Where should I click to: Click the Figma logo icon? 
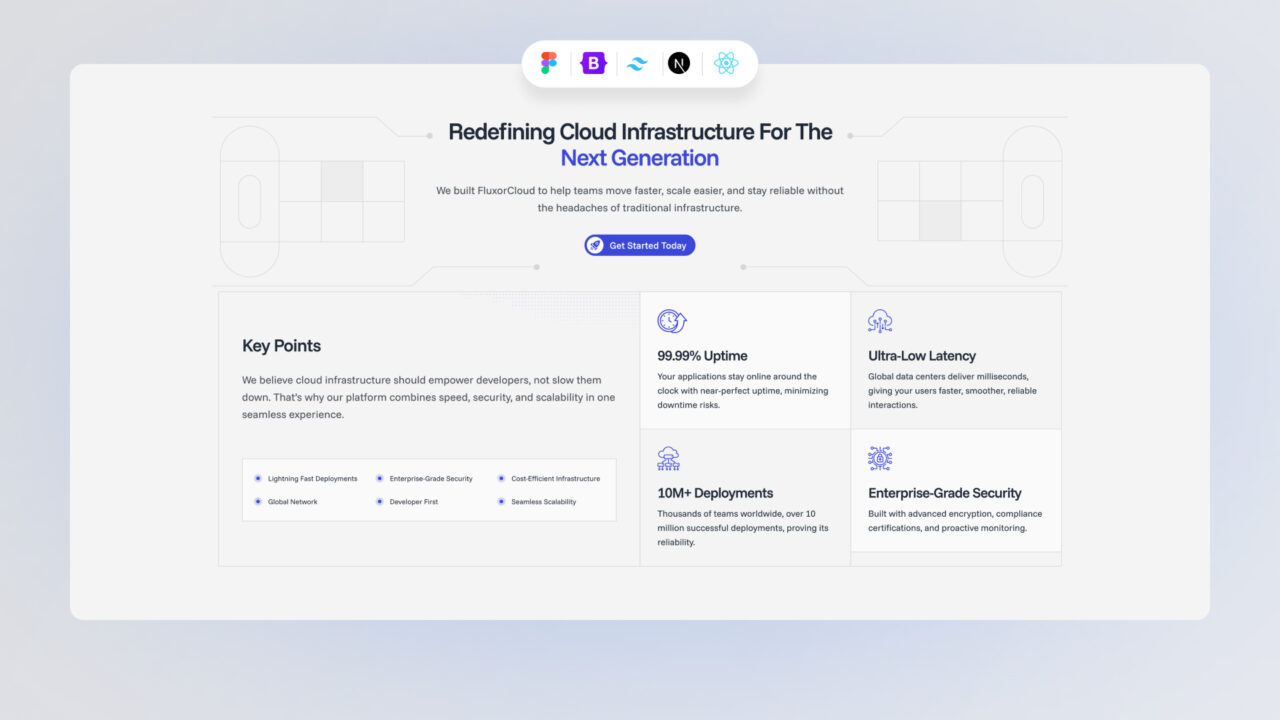[549, 63]
